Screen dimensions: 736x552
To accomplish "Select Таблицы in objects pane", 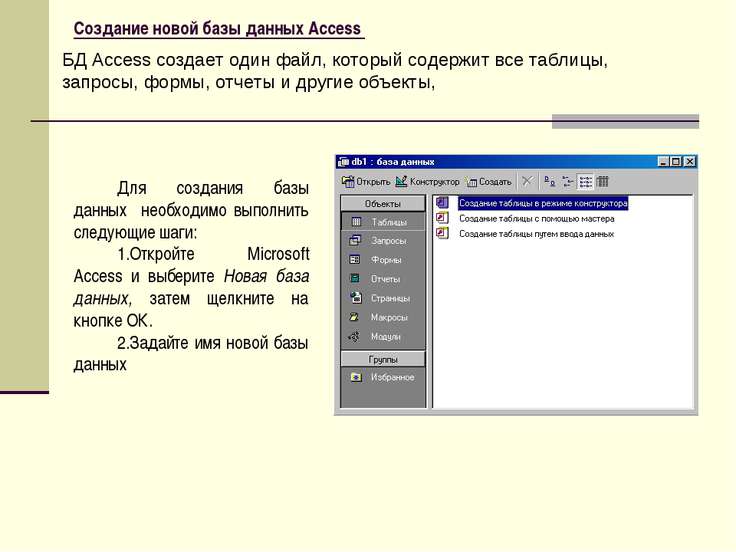I will [383, 222].
